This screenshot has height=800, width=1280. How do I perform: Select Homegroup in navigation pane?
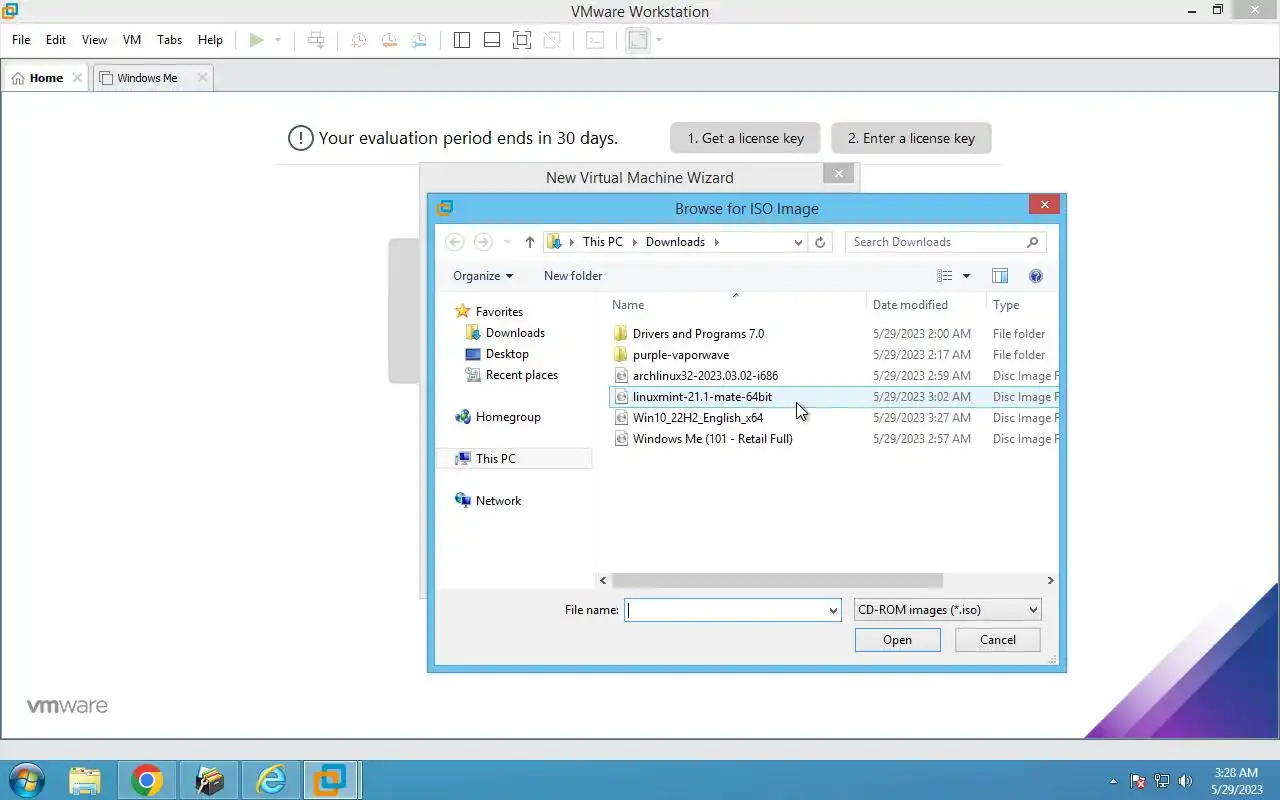tap(508, 417)
